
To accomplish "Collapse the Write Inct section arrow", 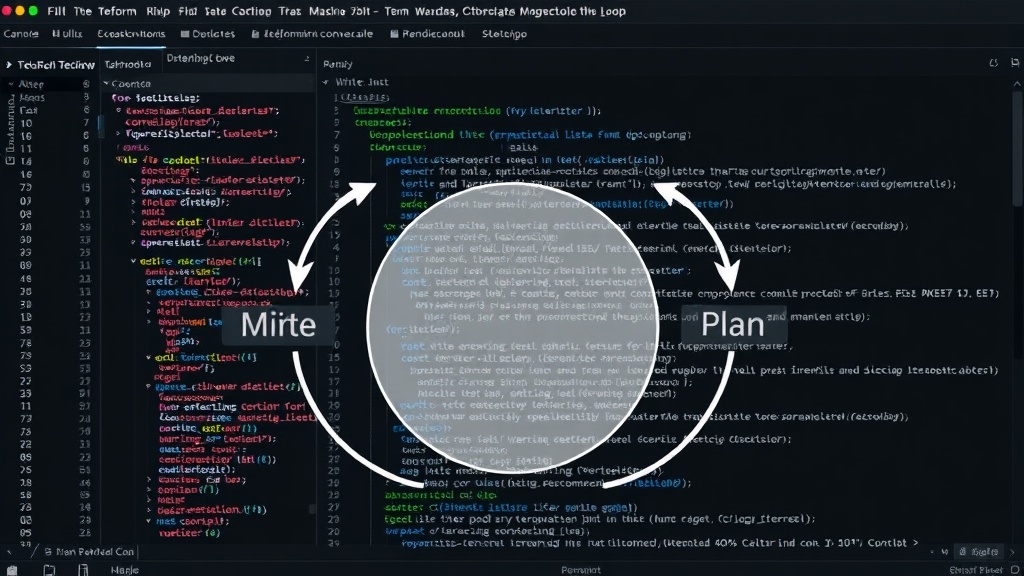I will [325, 82].
